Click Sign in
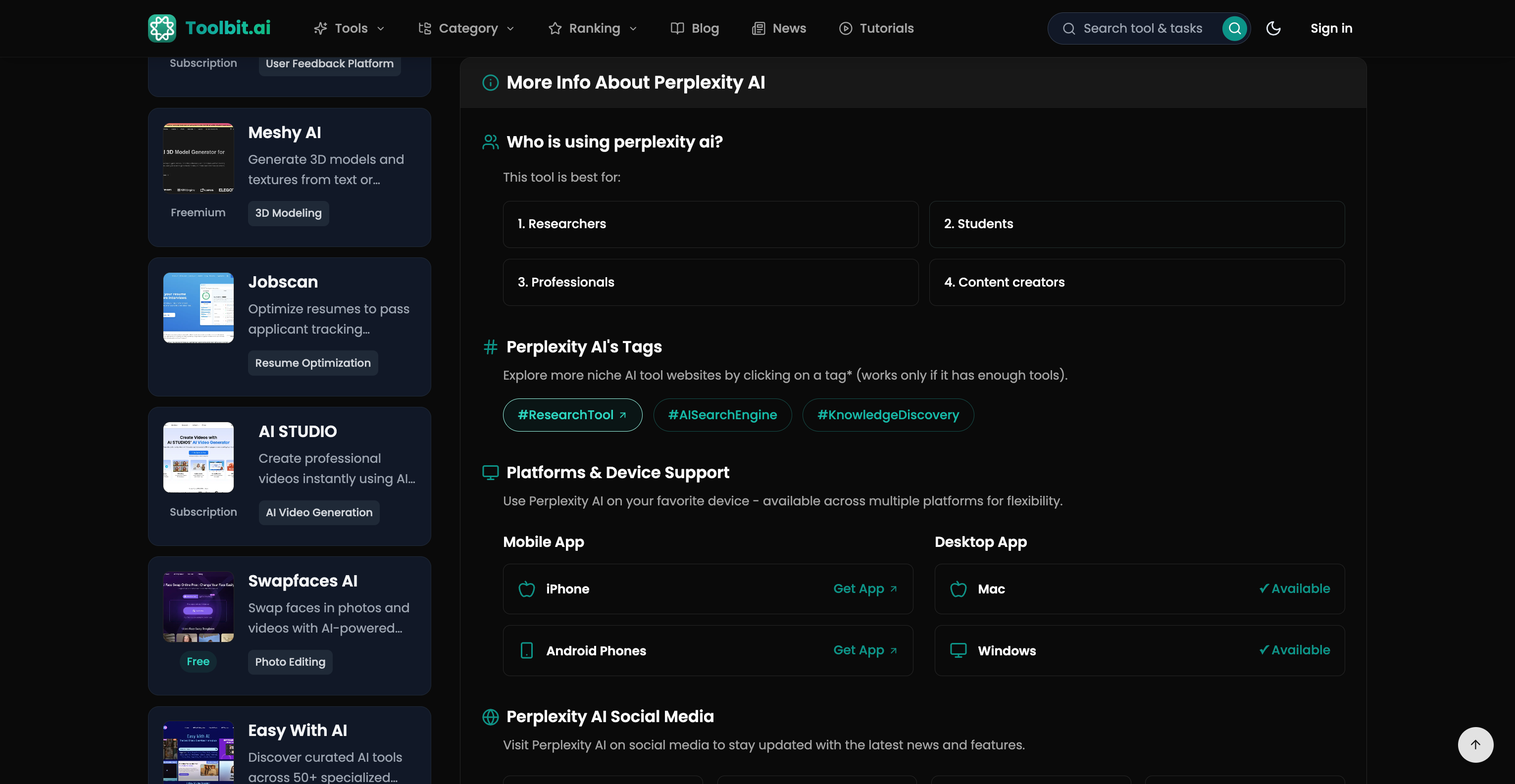 [1331, 28]
